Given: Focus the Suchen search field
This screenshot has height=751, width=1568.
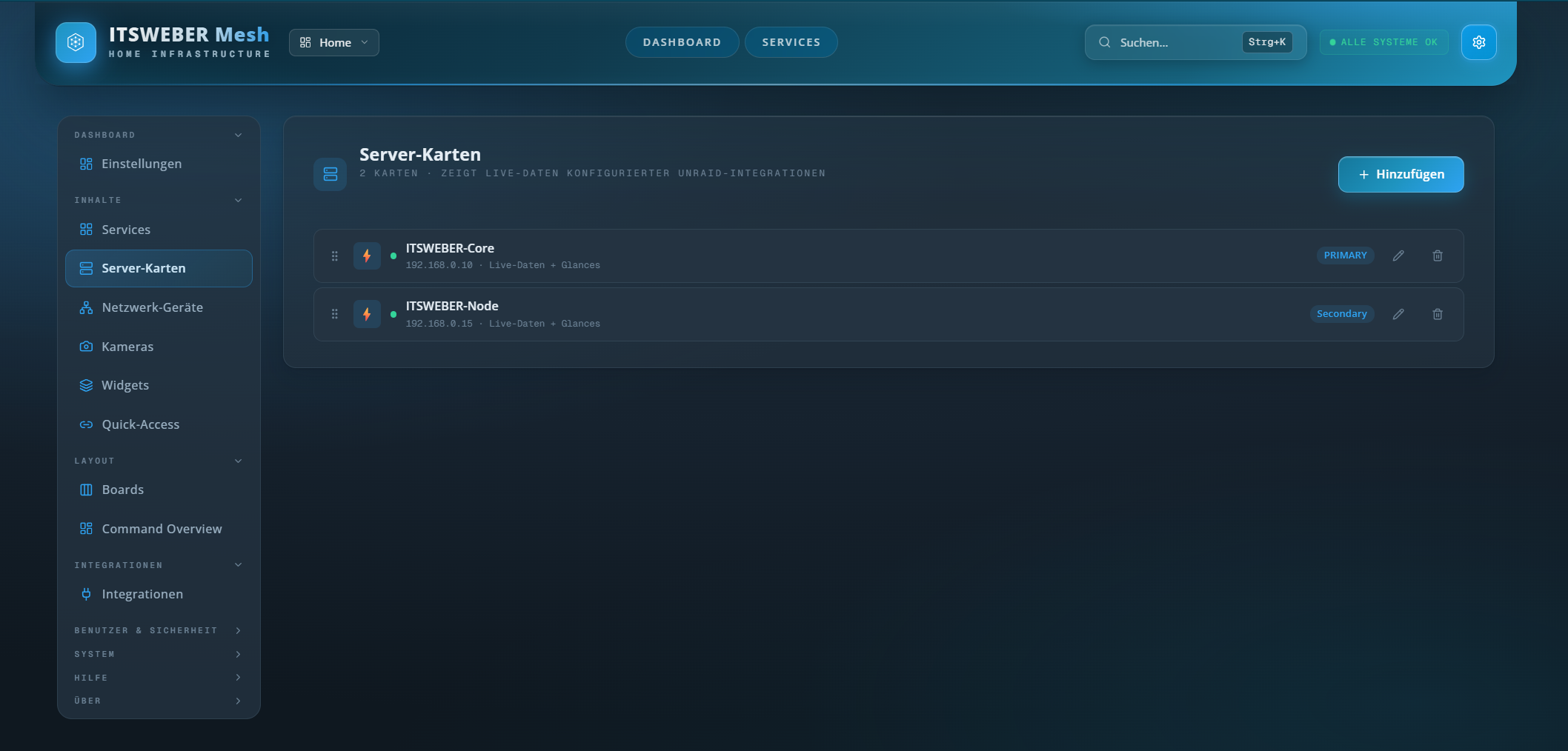Looking at the screenshot, I should click(1195, 42).
